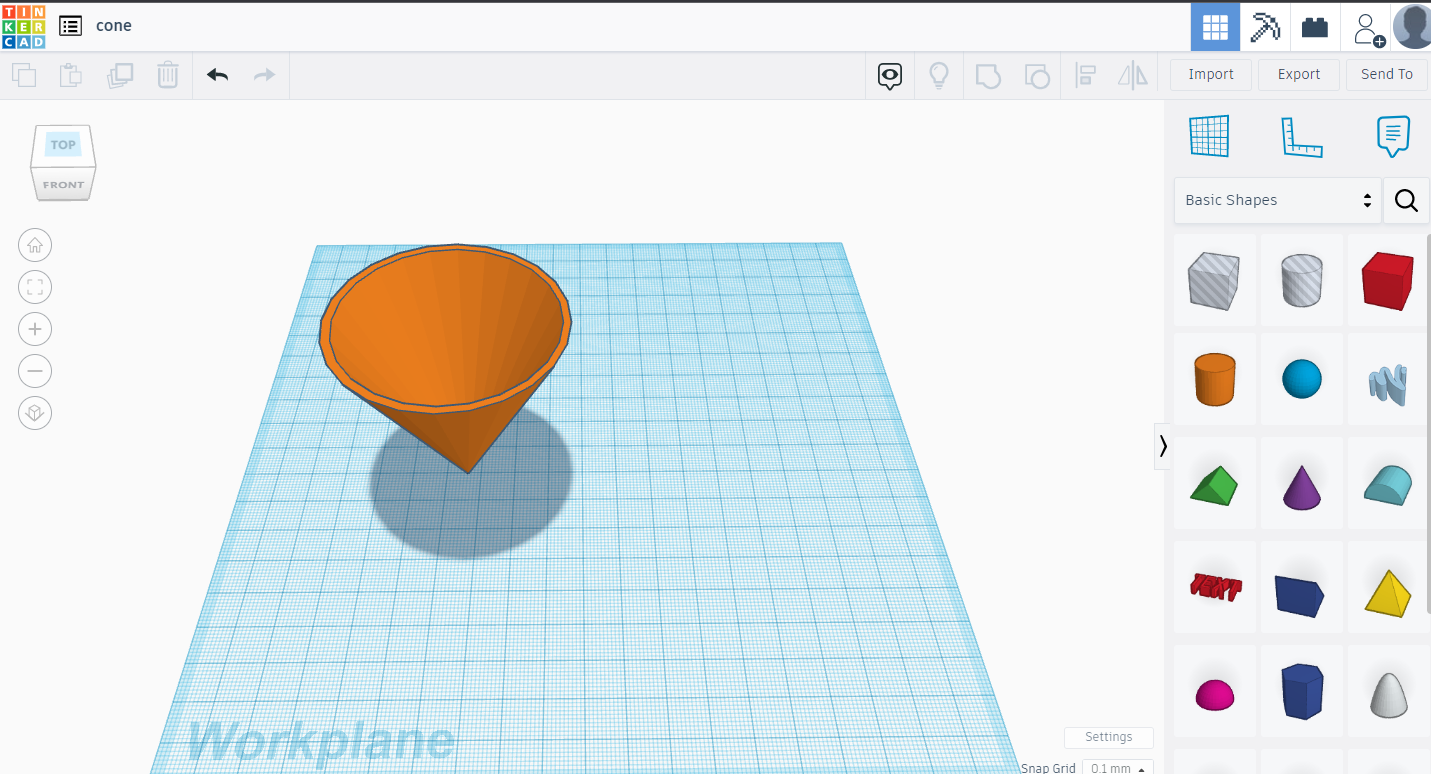Screen dimensions: 1431x774
Task: Open the Basic Shapes category dropdown
Action: pyautogui.click(x=1278, y=200)
